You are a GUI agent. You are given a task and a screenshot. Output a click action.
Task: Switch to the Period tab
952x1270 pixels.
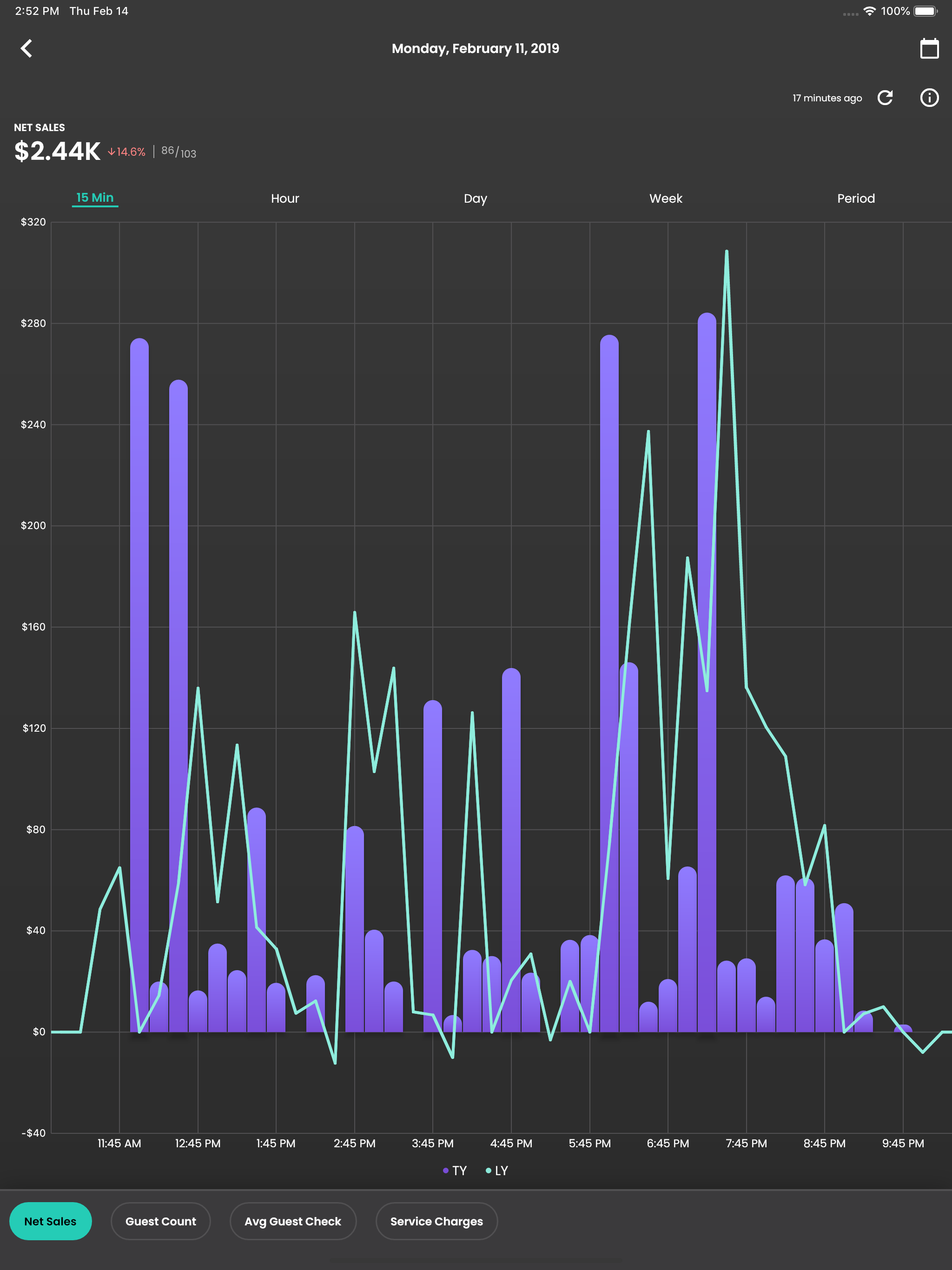(855, 198)
